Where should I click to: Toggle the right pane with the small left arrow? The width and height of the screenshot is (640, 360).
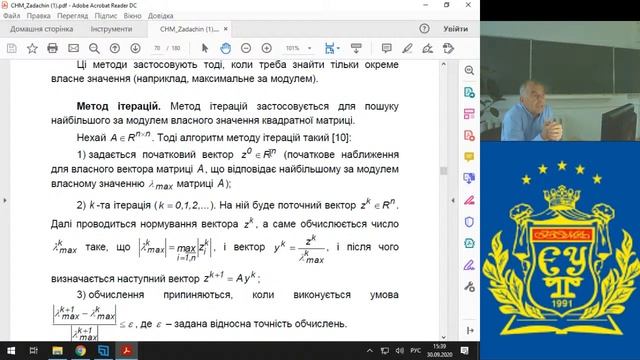(453, 200)
